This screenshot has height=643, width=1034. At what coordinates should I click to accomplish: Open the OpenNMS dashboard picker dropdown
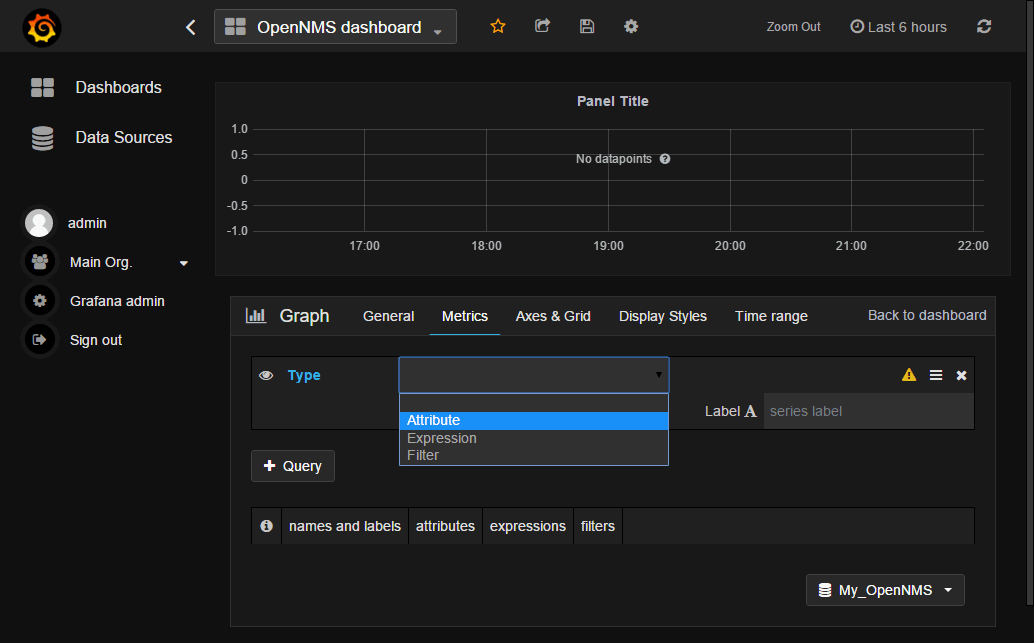(335, 27)
